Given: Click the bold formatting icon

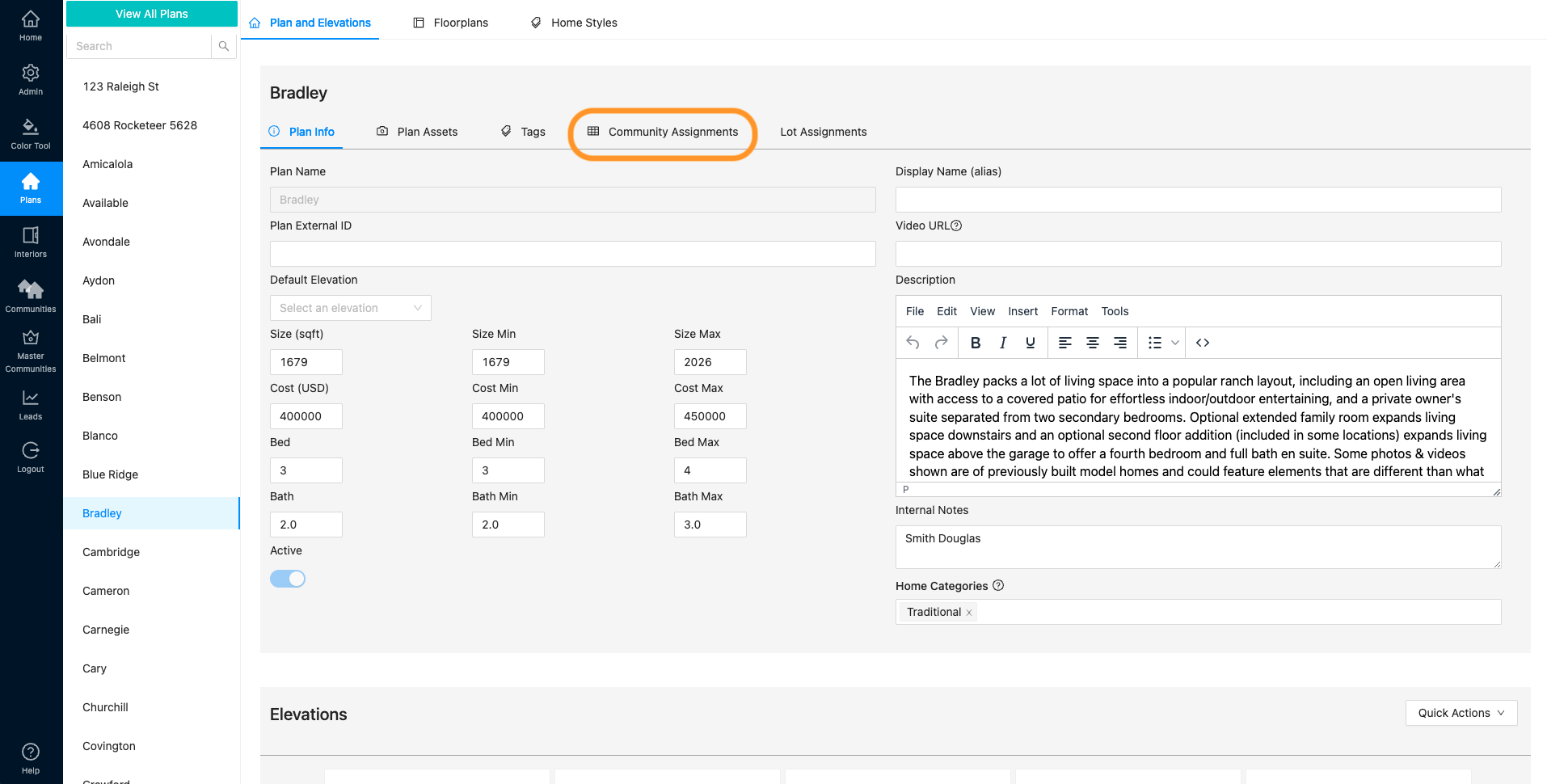Looking at the screenshot, I should pyautogui.click(x=976, y=343).
